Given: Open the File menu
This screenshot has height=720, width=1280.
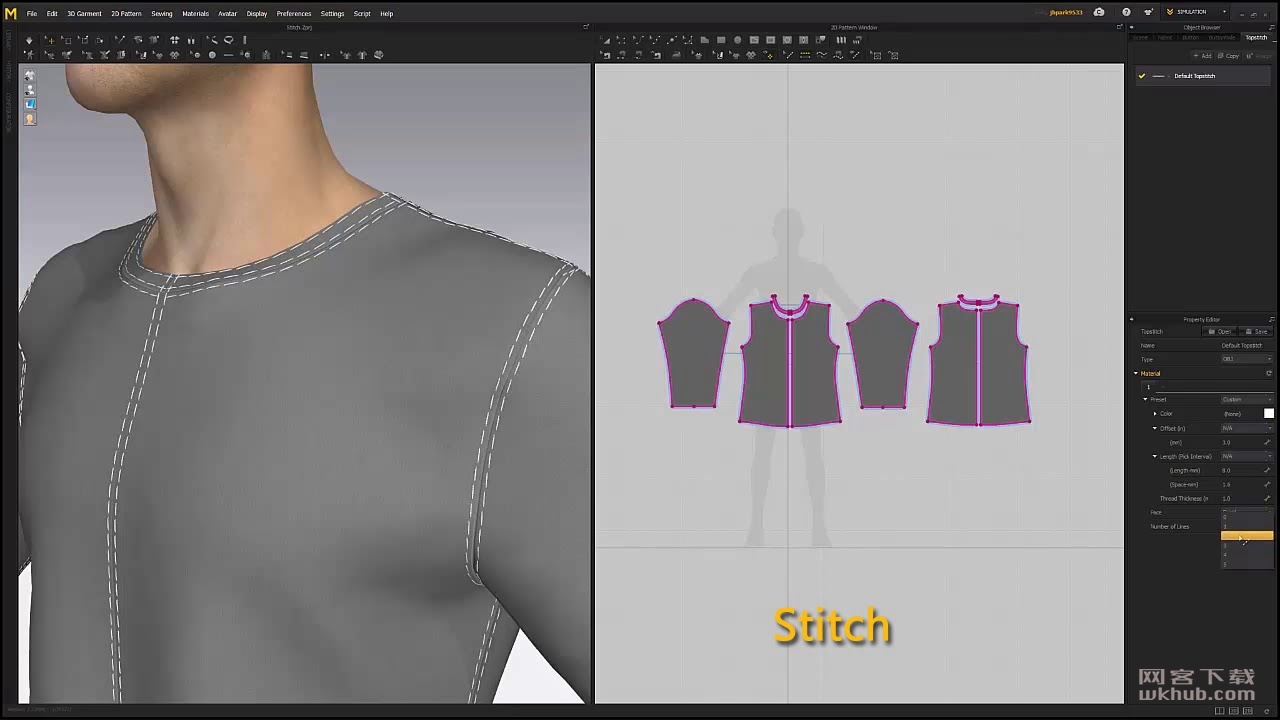Looking at the screenshot, I should [32, 13].
